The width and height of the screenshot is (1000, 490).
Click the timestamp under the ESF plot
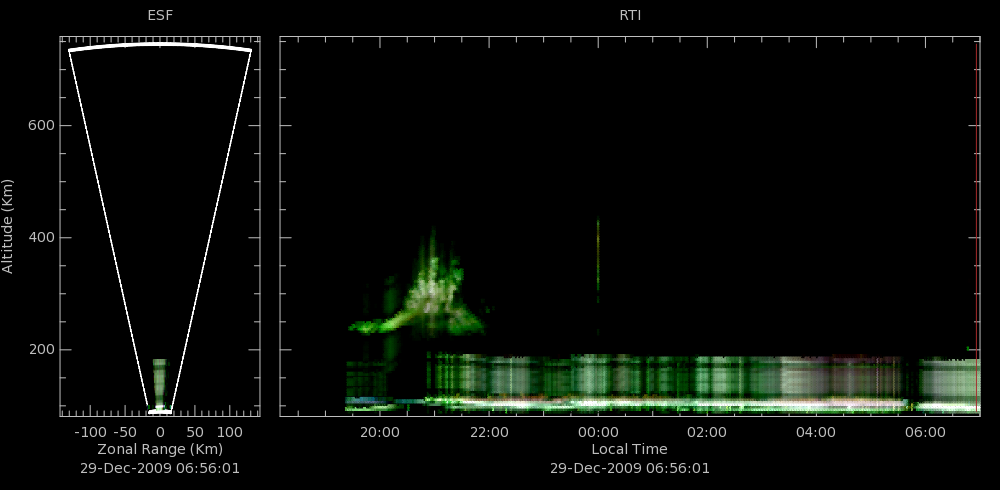[x=160, y=468]
